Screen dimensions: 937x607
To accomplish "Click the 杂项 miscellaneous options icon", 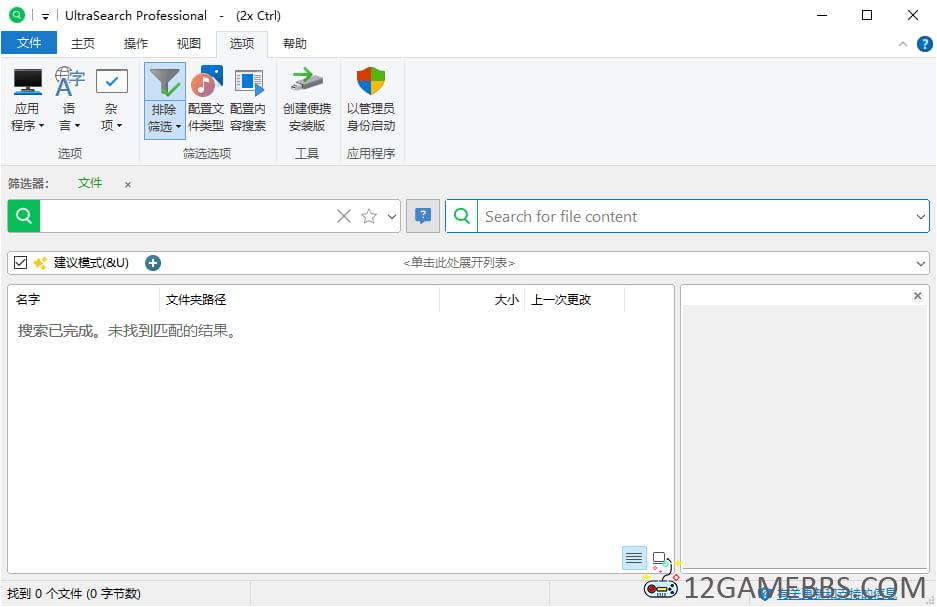I will click(x=111, y=82).
